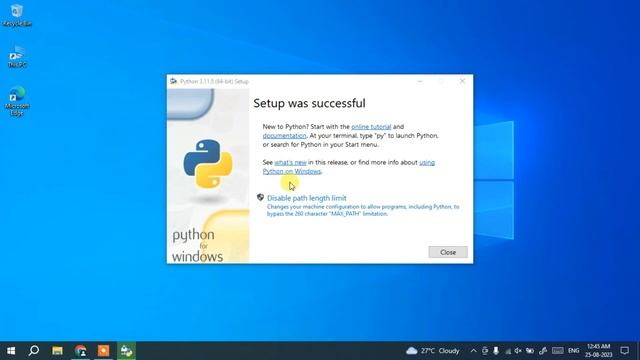Screen dimensions: 640x360
Task: Open the battery status tray icon
Action: (x=530, y=351)
